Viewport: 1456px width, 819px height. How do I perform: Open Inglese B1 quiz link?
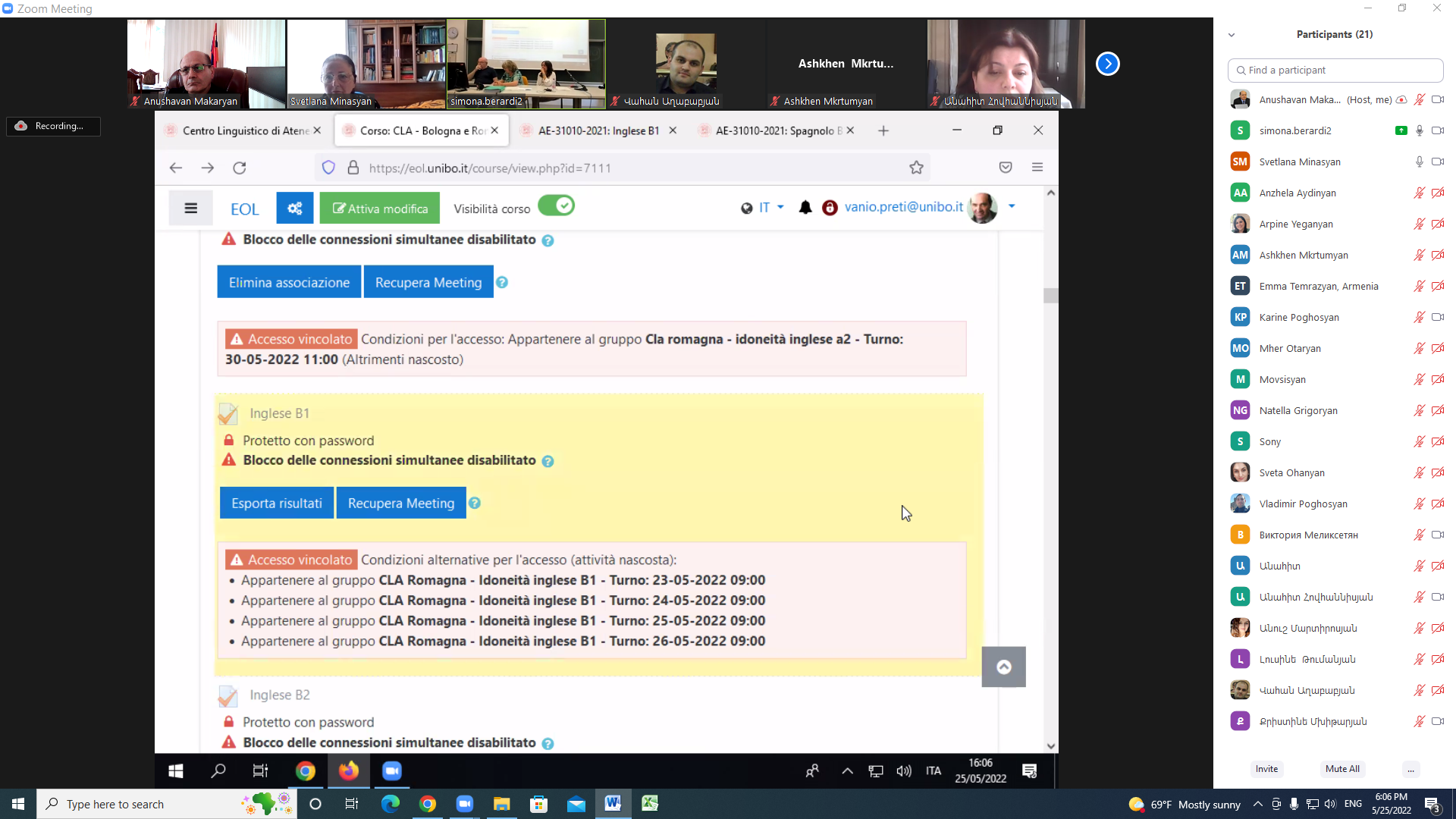point(279,413)
